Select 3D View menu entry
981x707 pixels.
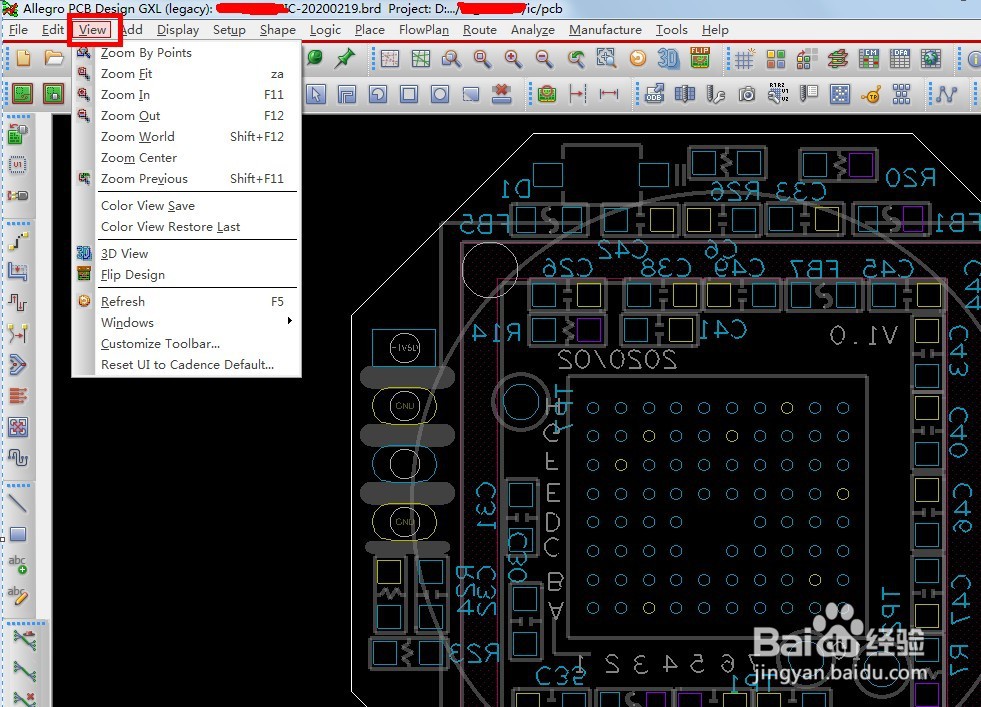pos(186,253)
